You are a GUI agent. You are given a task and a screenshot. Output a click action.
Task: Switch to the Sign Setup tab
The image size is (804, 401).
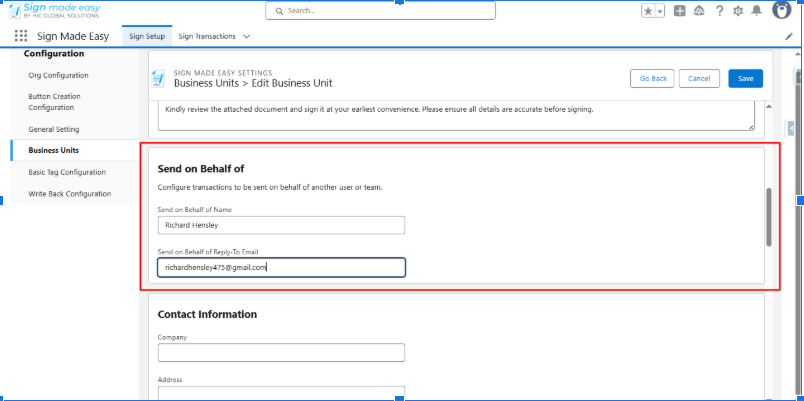click(x=147, y=36)
